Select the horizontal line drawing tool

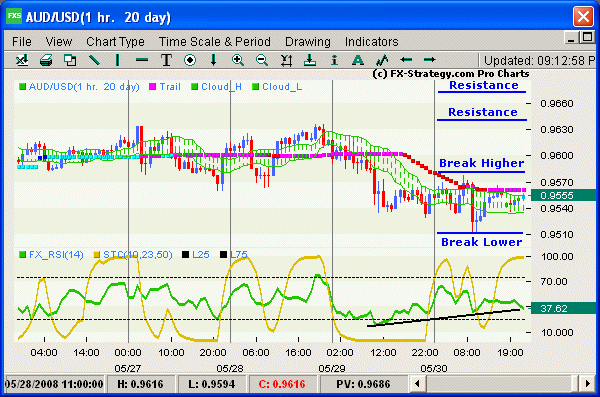click(142, 60)
